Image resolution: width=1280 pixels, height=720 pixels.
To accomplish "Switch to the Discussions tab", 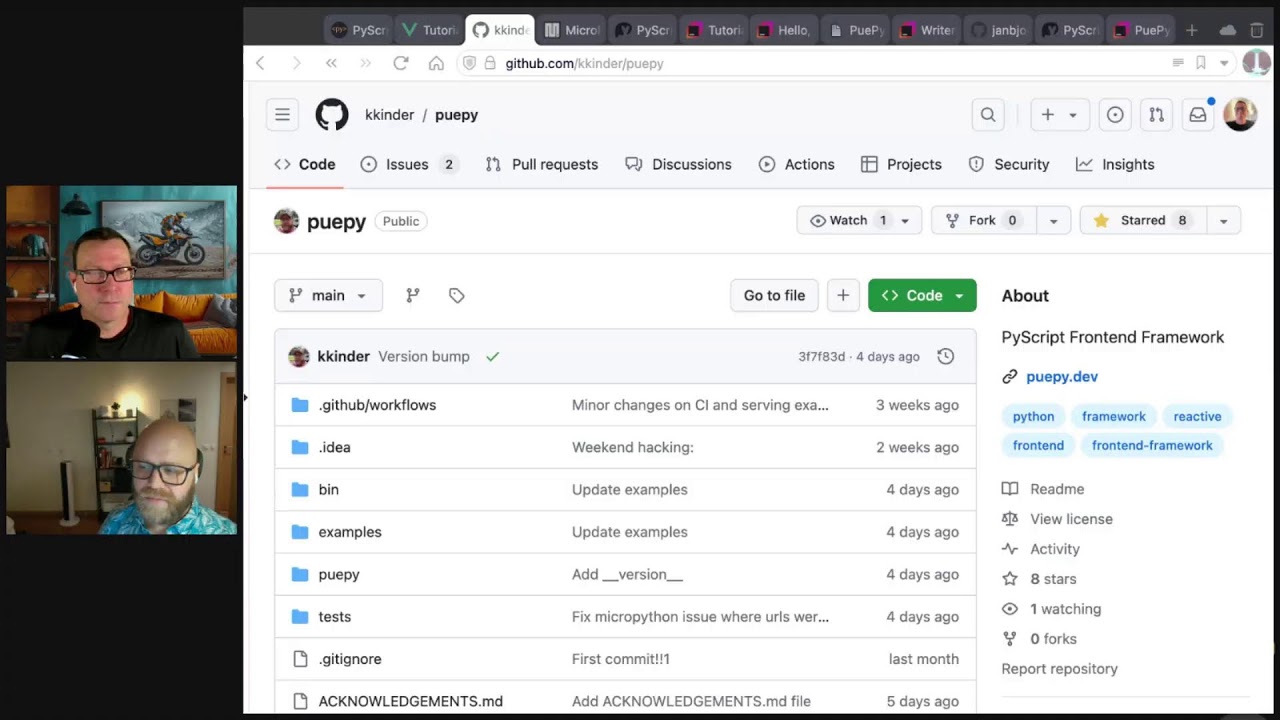I will click(x=691, y=164).
